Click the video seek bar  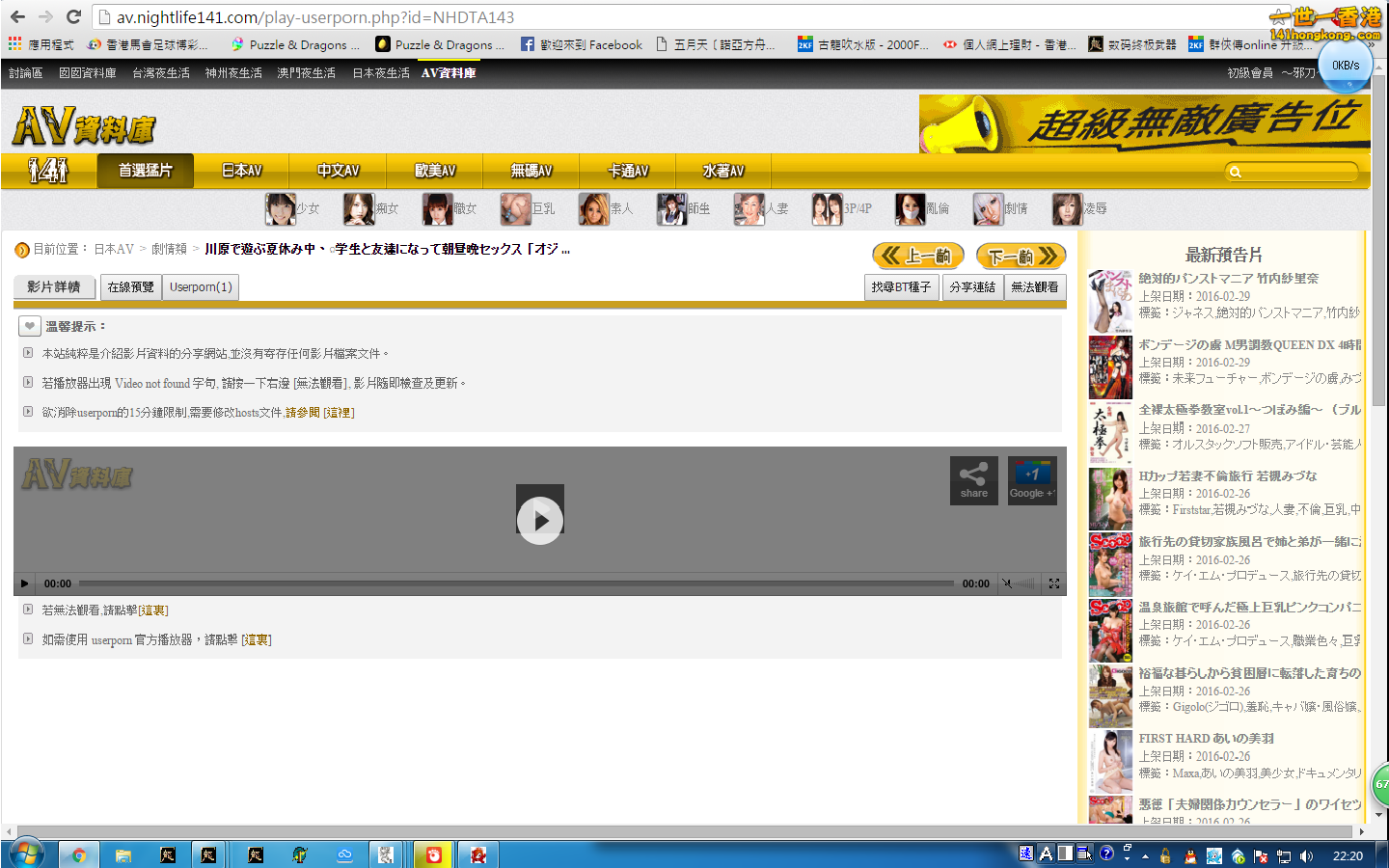516,583
